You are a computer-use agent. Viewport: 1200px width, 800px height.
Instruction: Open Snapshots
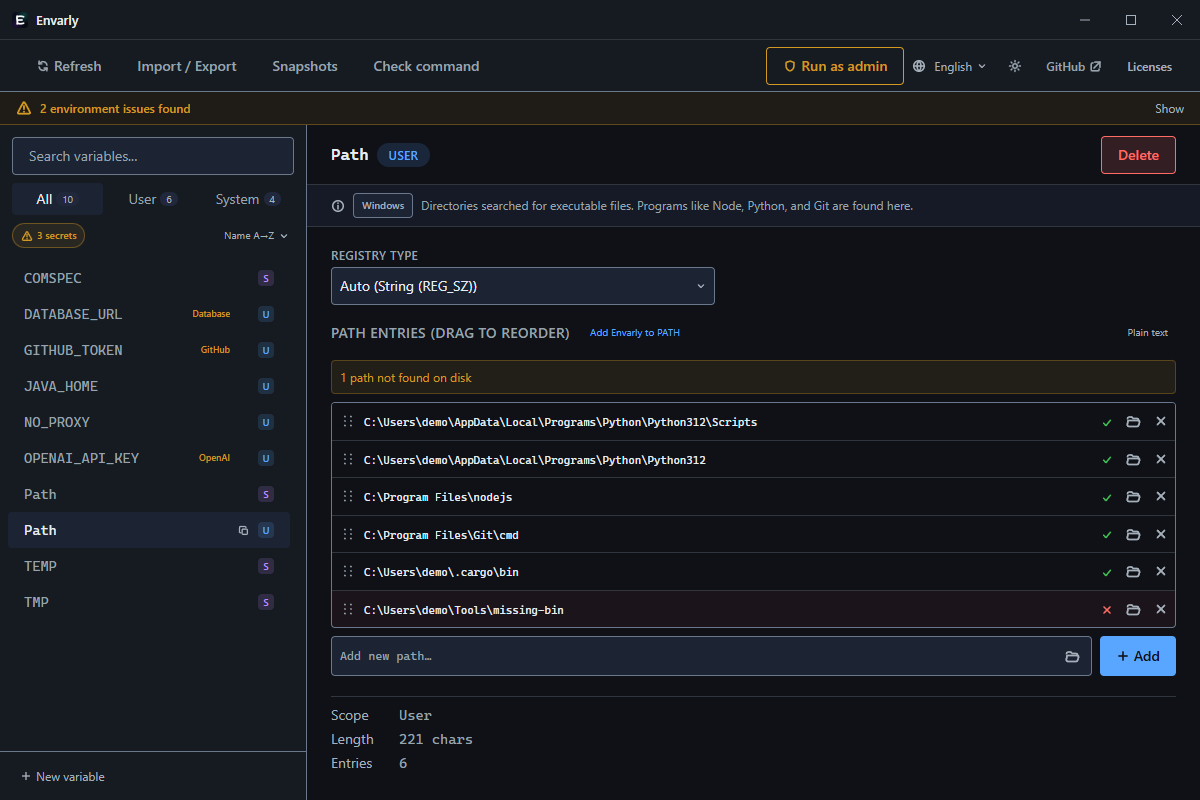pyautogui.click(x=305, y=66)
